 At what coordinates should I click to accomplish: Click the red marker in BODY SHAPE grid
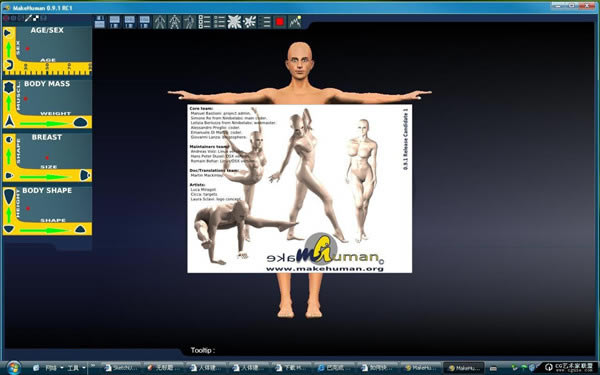28,209
